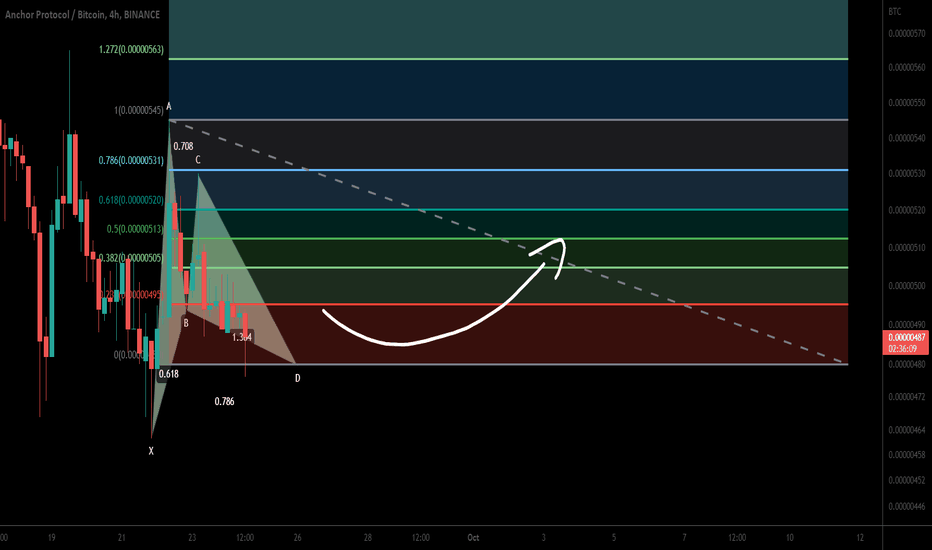Click the 0.00000458 price axis label
This screenshot has width=932, height=550.
click(907, 455)
